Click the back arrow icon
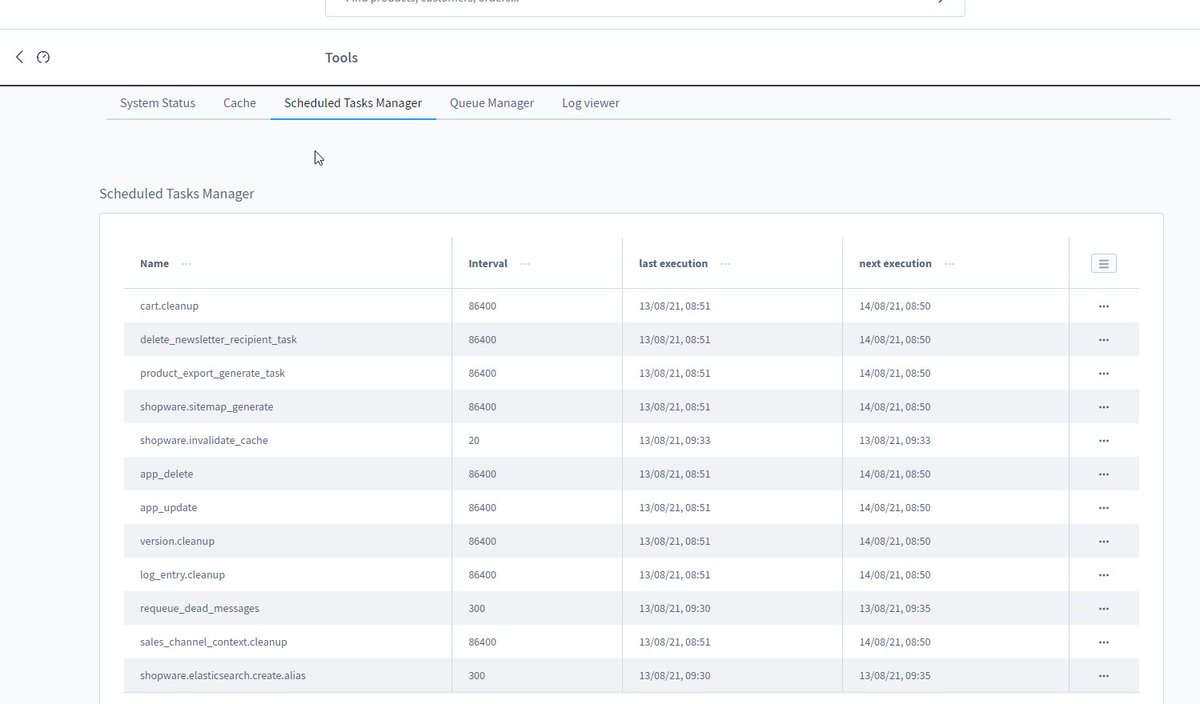The image size is (1200, 704). (18, 57)
